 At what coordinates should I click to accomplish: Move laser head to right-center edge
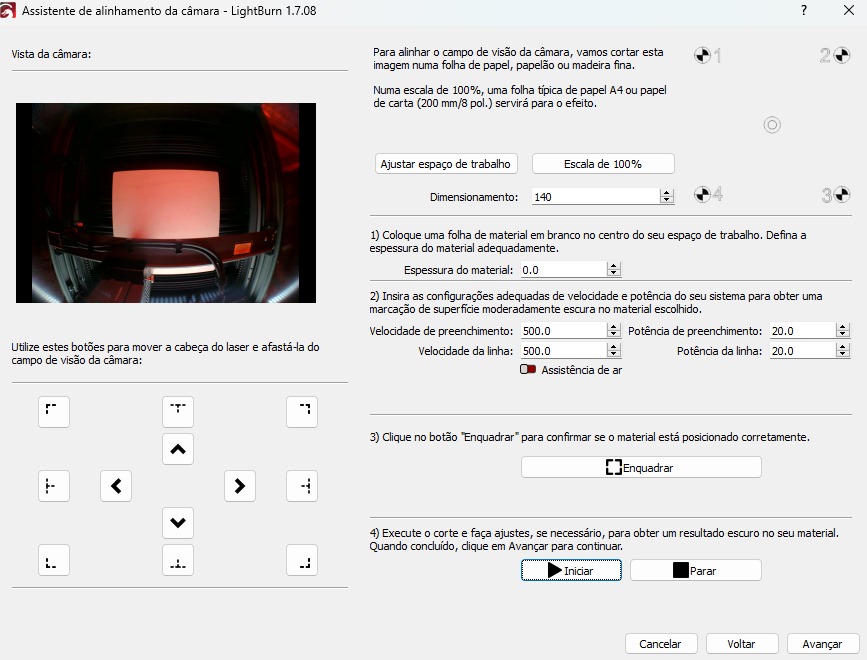tap(302, 486)
